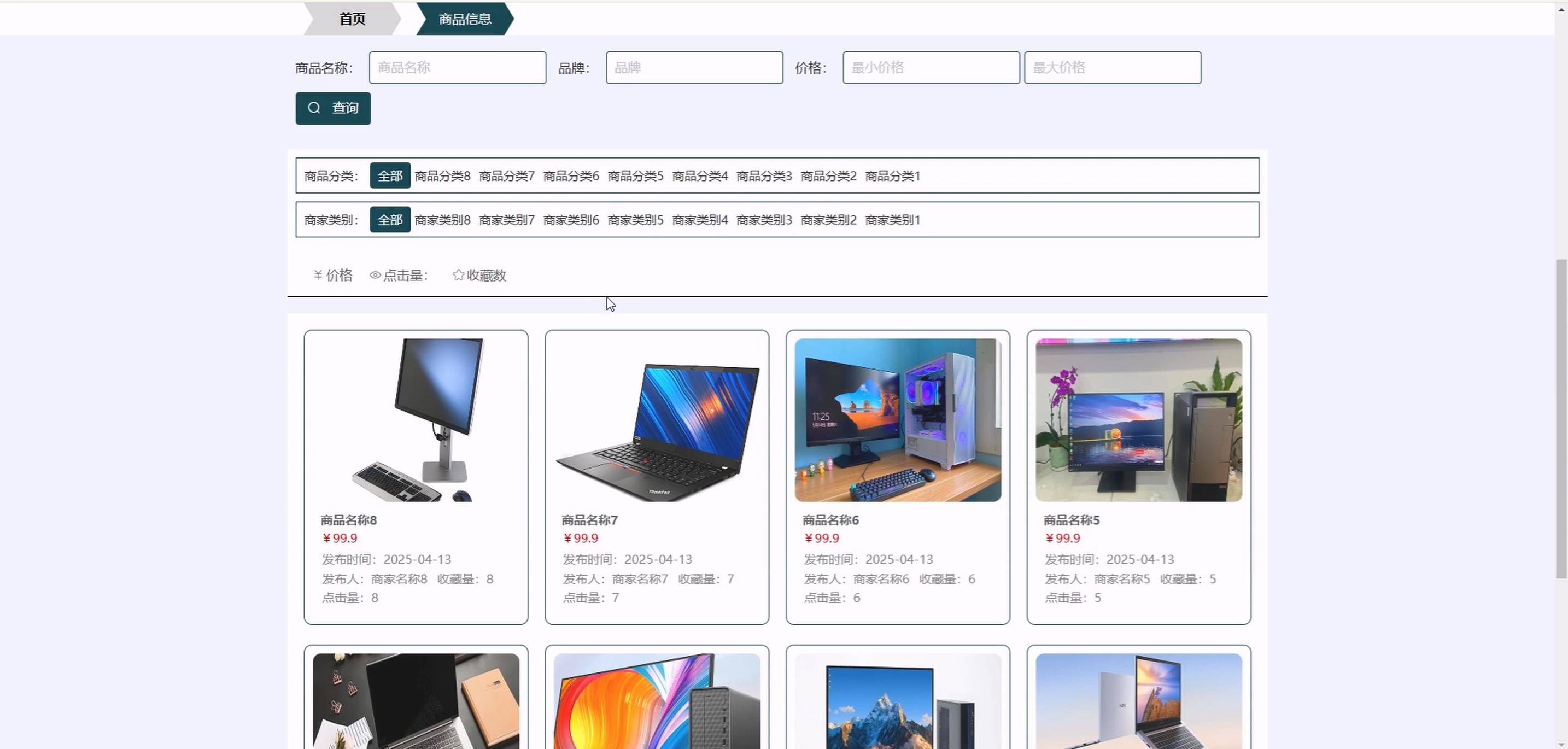The width and height of the screenshot is (1568, 749).
Task: Focus the 最大价格 input box
Action: tap(1112, 68)
